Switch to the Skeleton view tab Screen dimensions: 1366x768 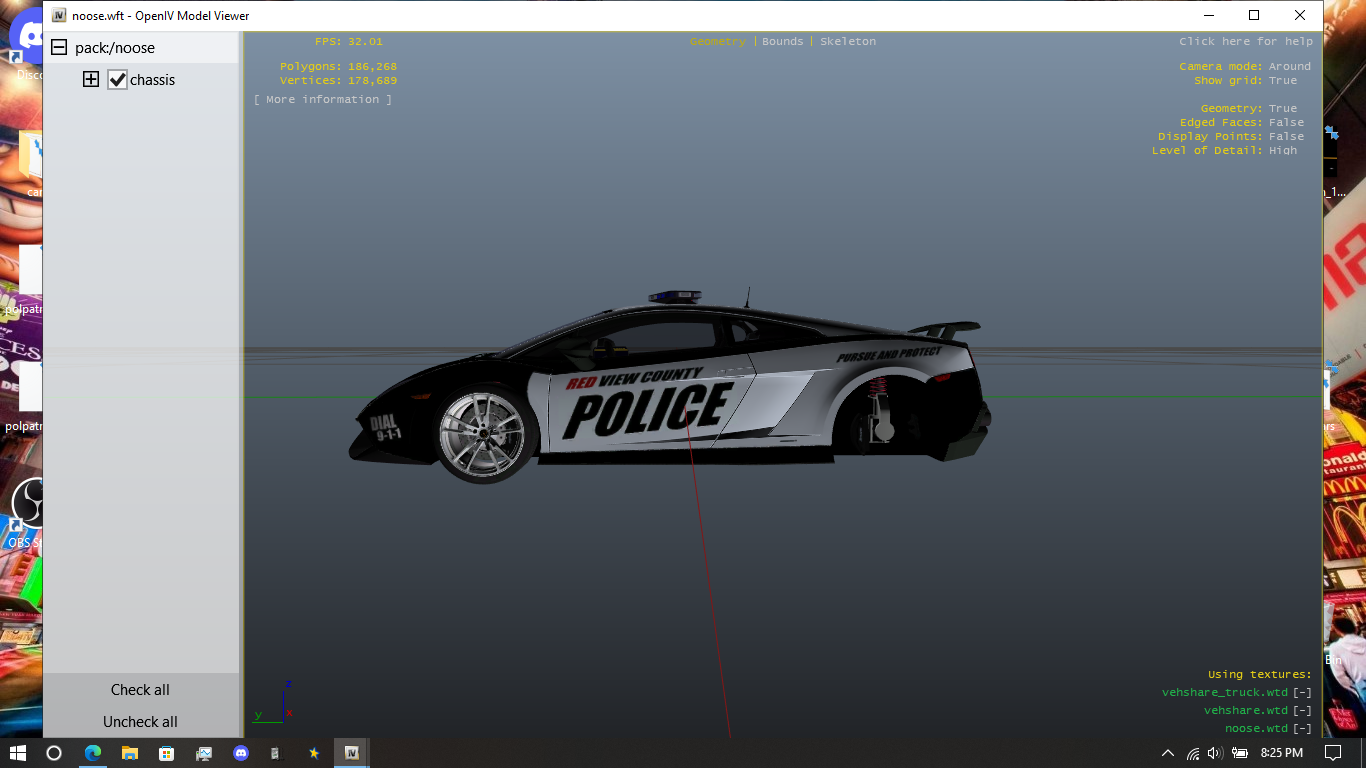tap(847, 42)
